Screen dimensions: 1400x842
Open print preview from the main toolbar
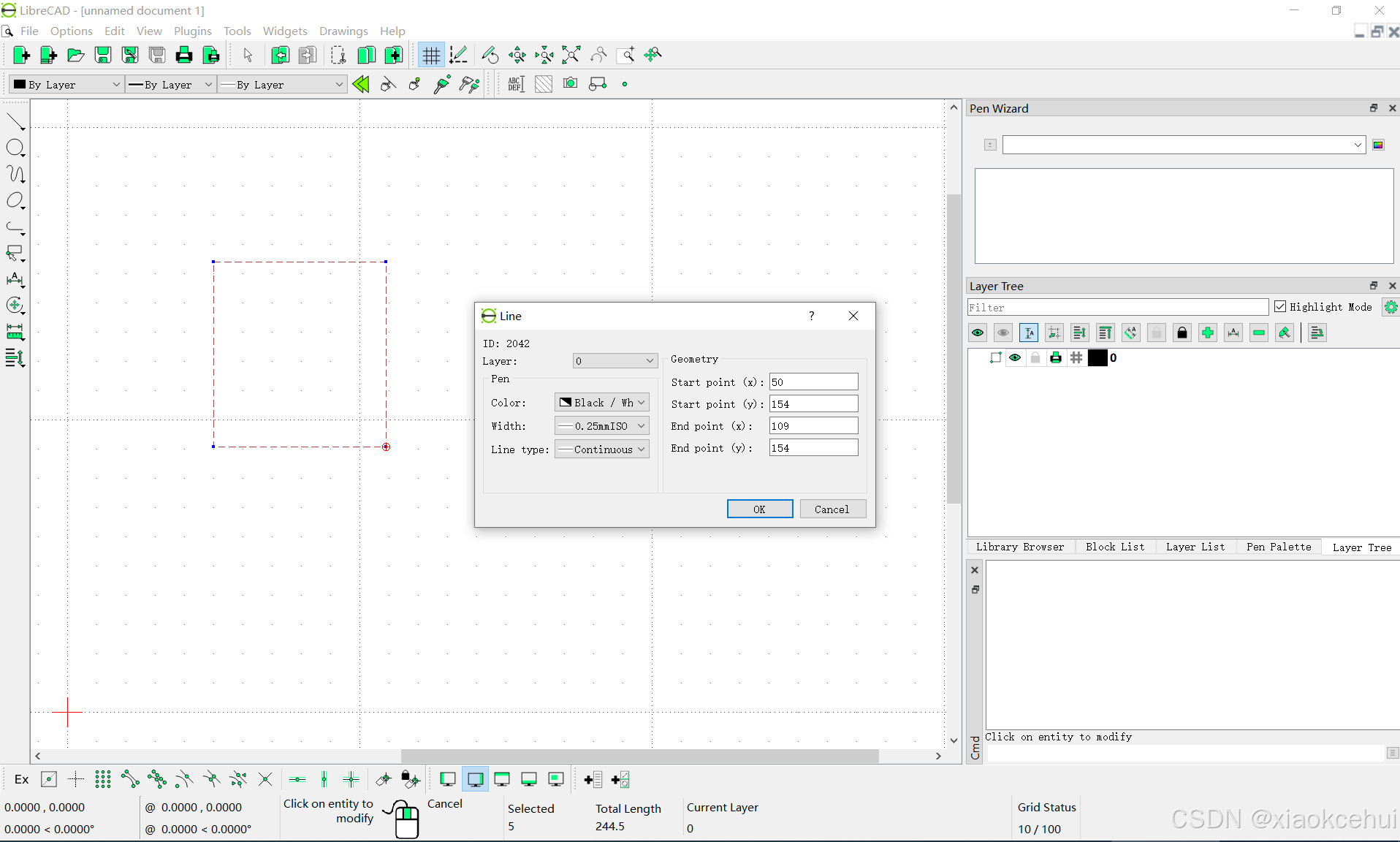(211, 55)
